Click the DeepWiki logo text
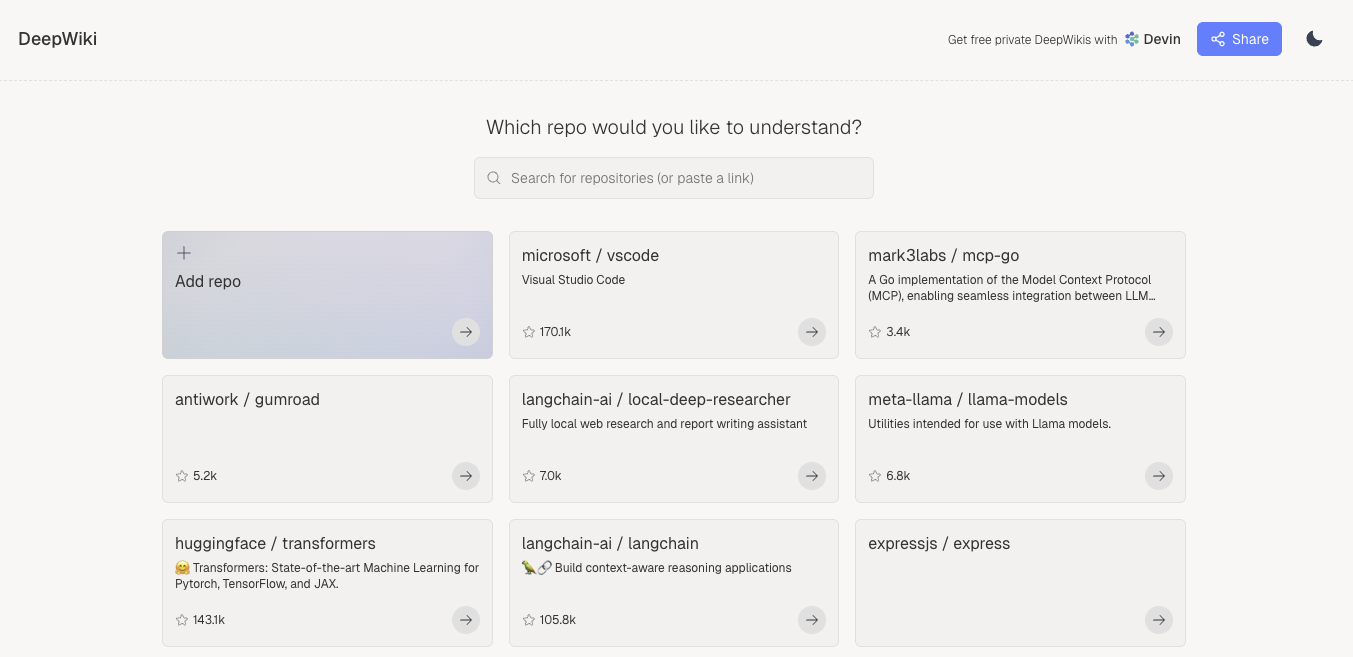Viewport: 1353px width, 657px height. [x=57, y=39]
